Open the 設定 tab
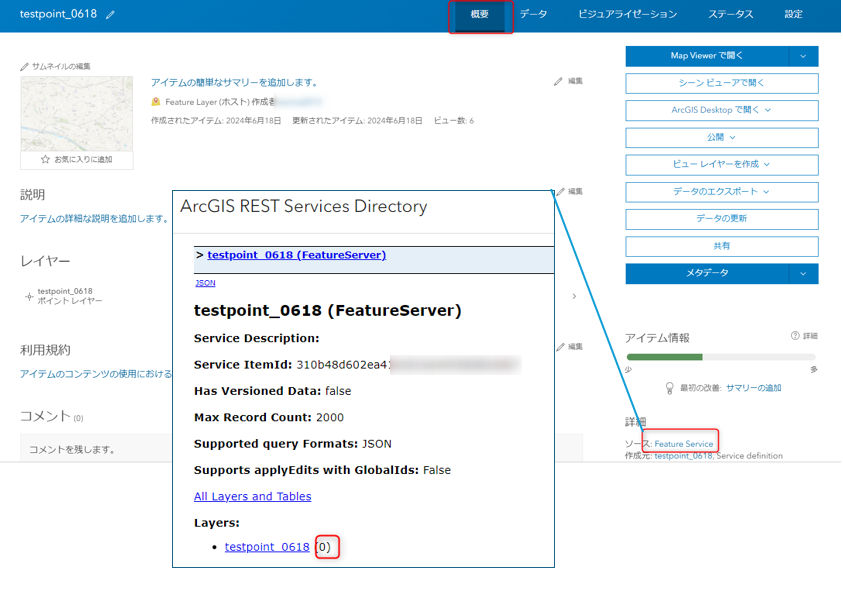Screen dimensions: 843x589 click(x=794, y=15)
